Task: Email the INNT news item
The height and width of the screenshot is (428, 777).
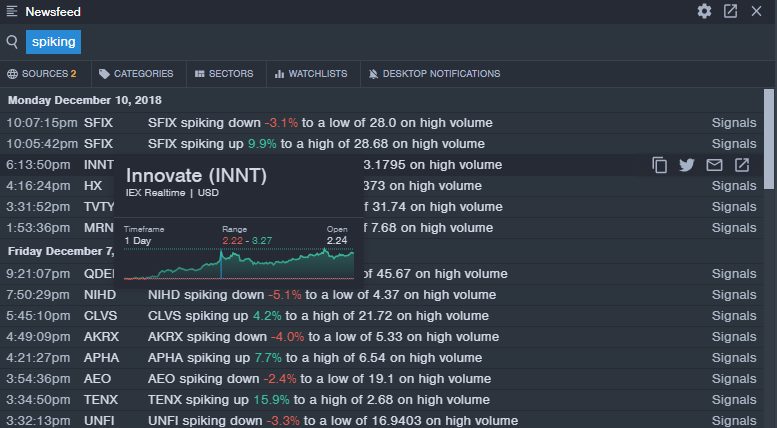Action: [x=714, y=165]
